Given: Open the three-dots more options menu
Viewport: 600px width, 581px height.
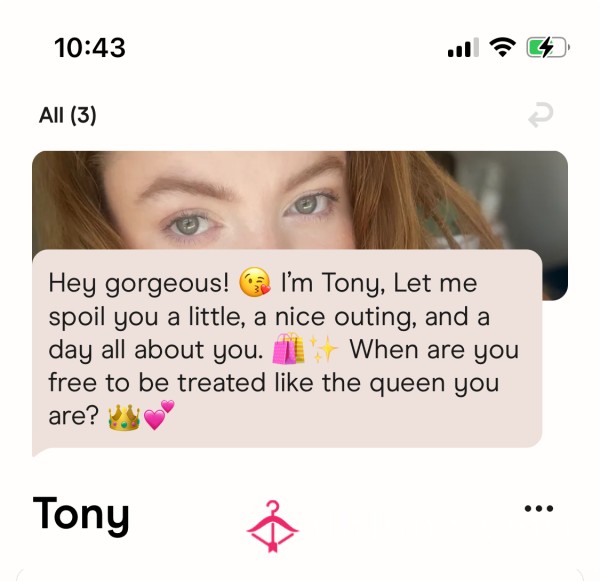Looking at the screenshot, I should pyautogui.click(x=539, y=509).
